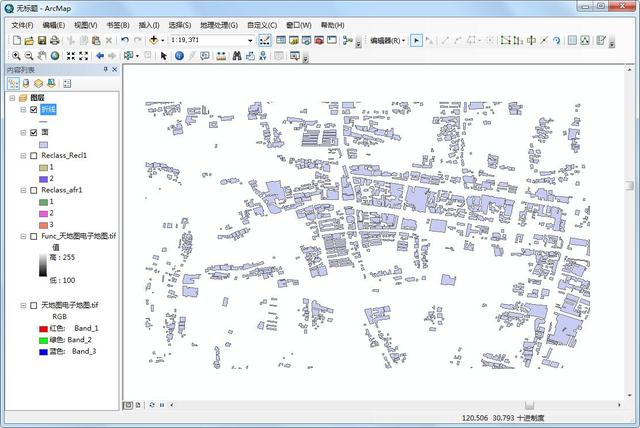
Task: Close the 内容列表 panel
Action: (115, 70)
